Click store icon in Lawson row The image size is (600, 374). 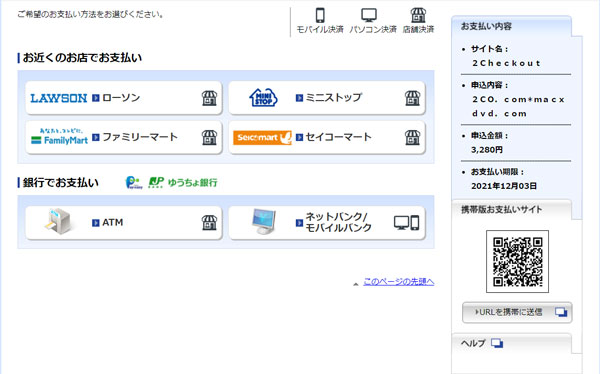(209, 98)
